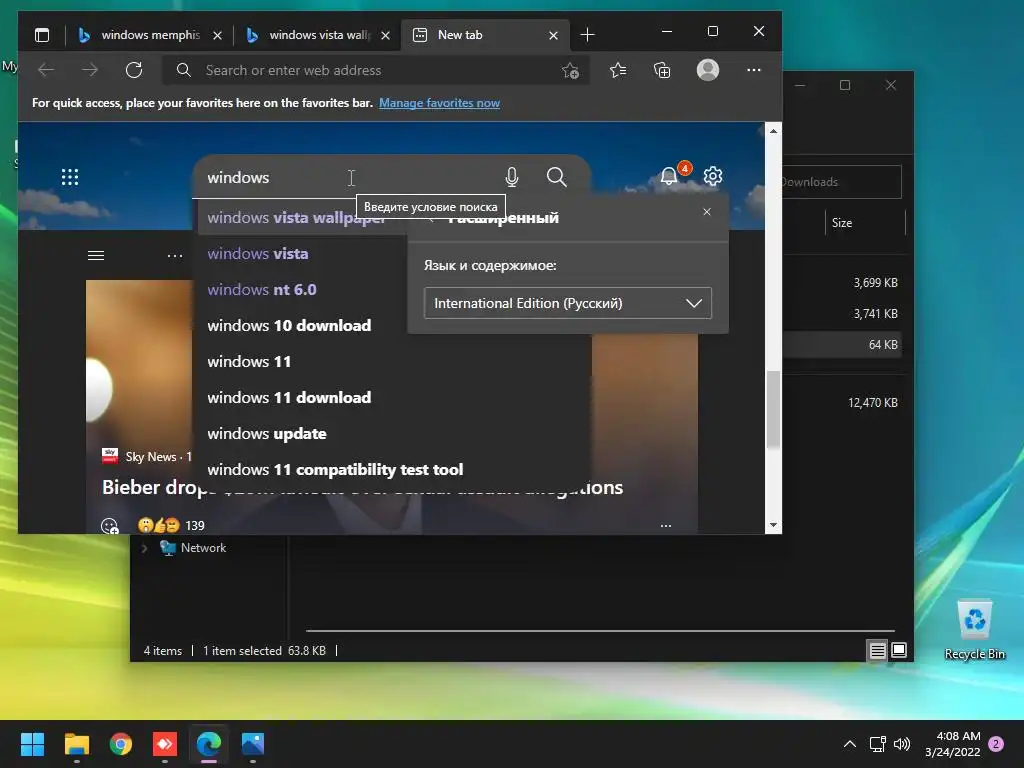Open the Windows Start menu
Image resolution: width=1024 pixels, height=768 pixels.
tap(33, 744)
